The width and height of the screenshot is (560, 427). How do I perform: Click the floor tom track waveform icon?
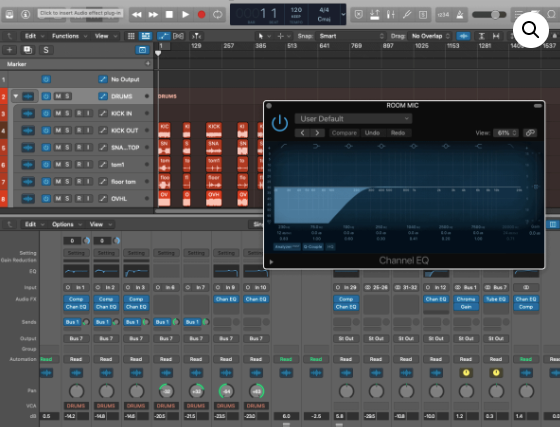coord(28,182)
